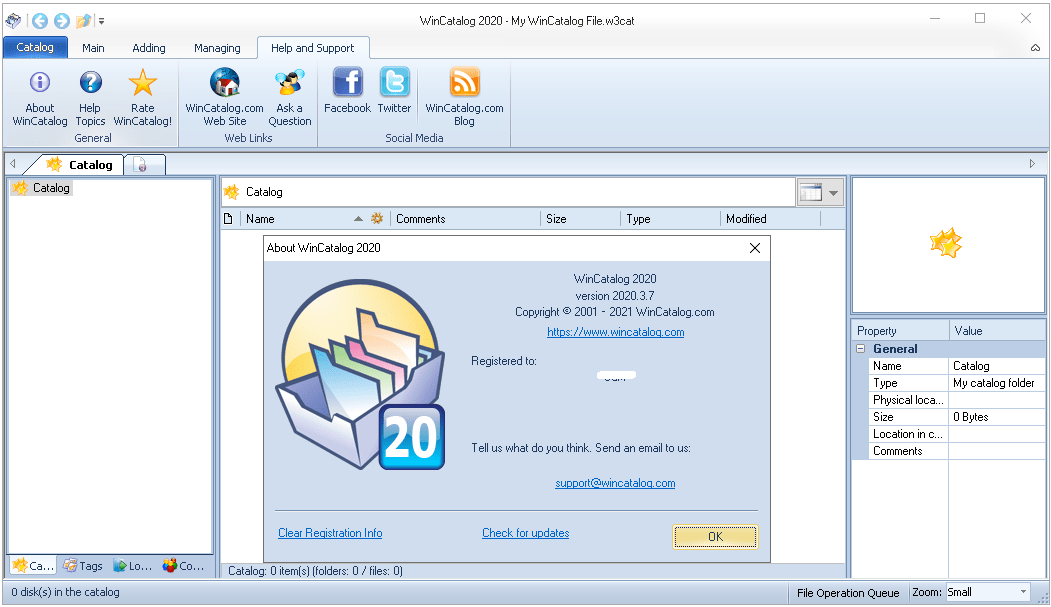Click the Property column header
The image size is (1051, 607).
click(900, 330)
